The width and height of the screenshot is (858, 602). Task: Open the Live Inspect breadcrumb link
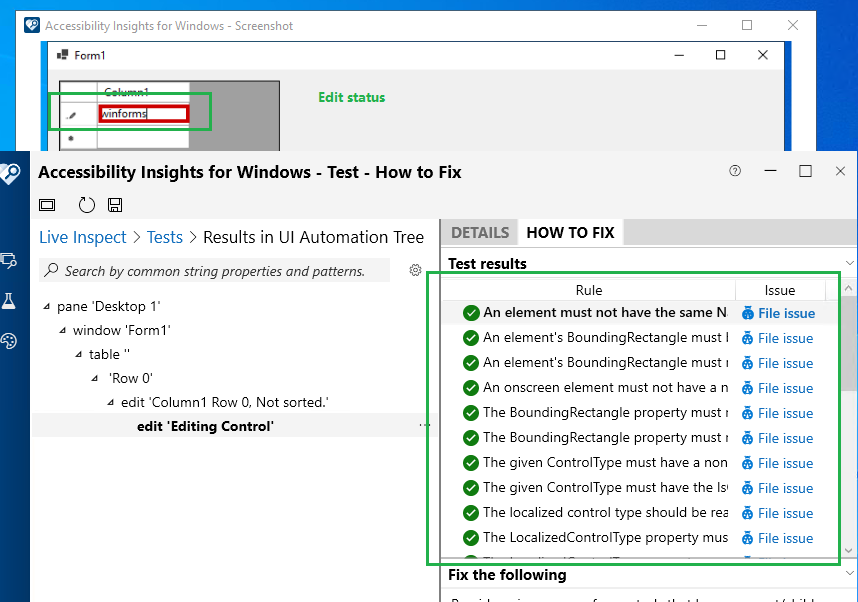(x=83, y=237)
